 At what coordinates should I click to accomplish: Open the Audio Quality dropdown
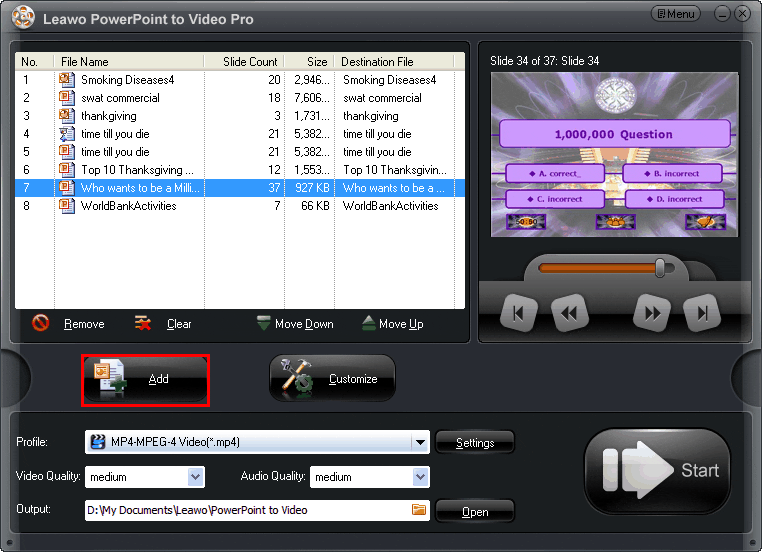[x=421, y=477]
